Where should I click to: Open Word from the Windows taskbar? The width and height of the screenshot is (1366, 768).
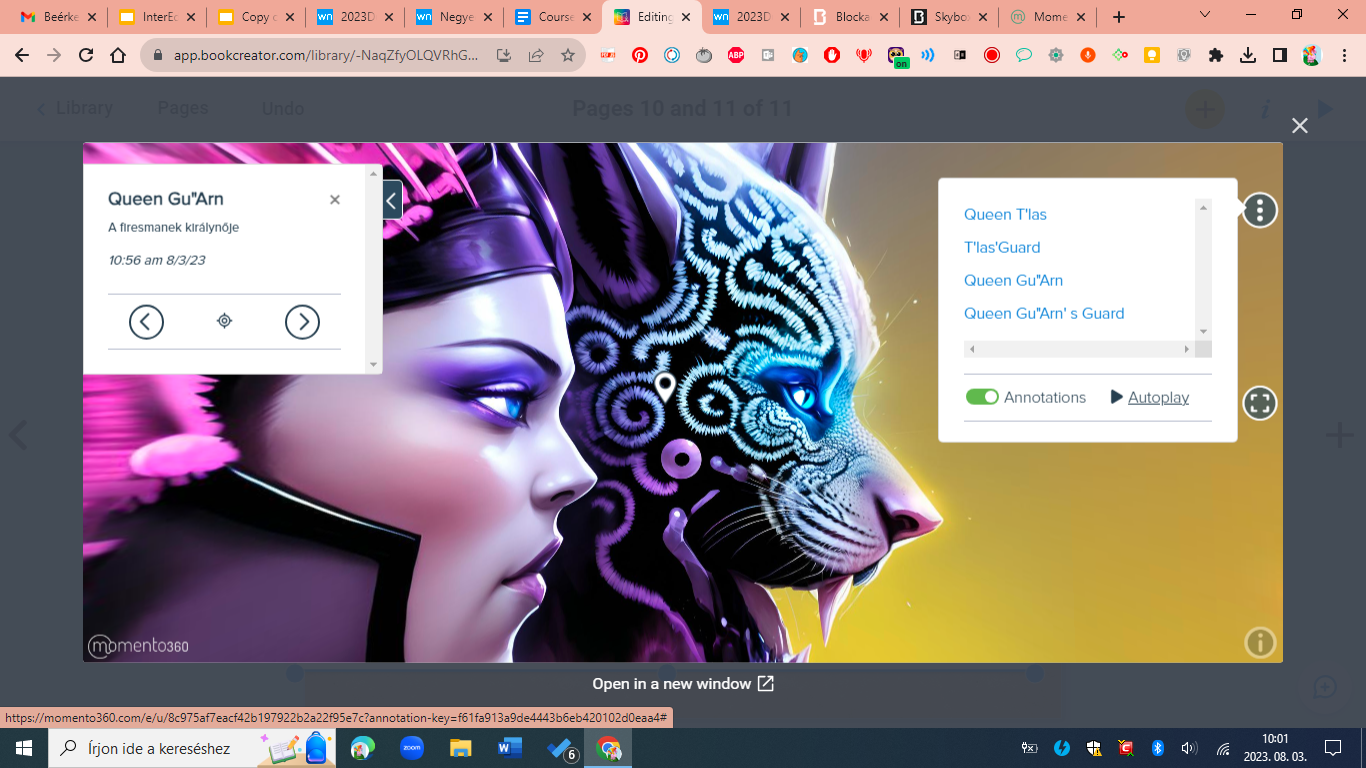pyautogui.click(x=510, y=748)
